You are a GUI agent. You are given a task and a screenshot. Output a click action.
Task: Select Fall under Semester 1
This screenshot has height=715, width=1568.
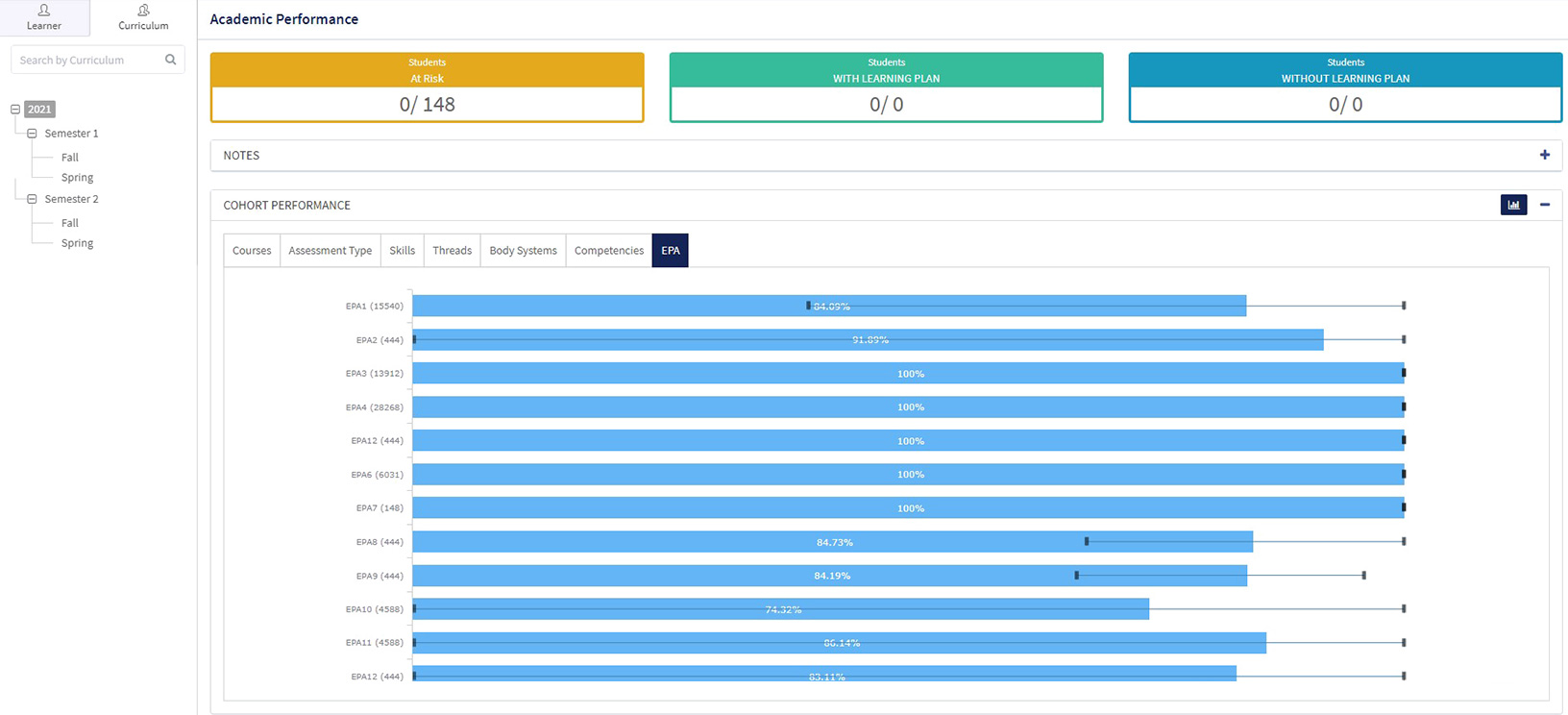70,158
